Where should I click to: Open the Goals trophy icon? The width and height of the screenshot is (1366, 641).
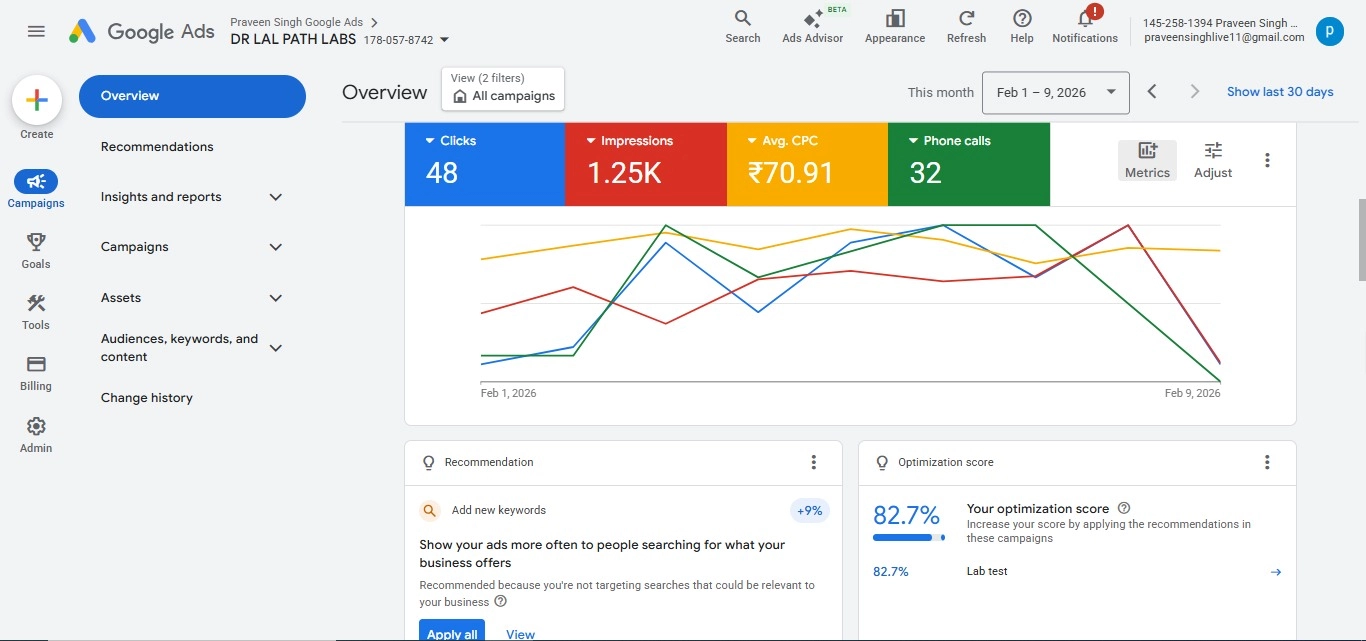click(36, 242)
